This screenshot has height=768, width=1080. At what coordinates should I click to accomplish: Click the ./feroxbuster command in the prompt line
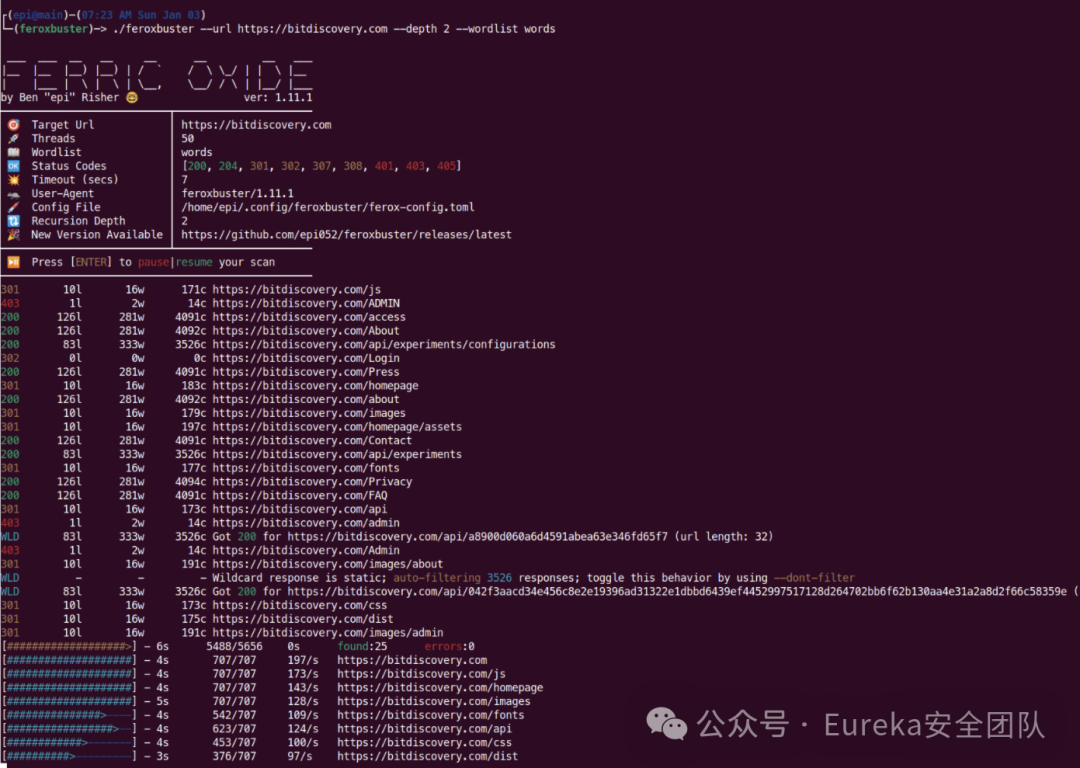(x=153, y=29)
